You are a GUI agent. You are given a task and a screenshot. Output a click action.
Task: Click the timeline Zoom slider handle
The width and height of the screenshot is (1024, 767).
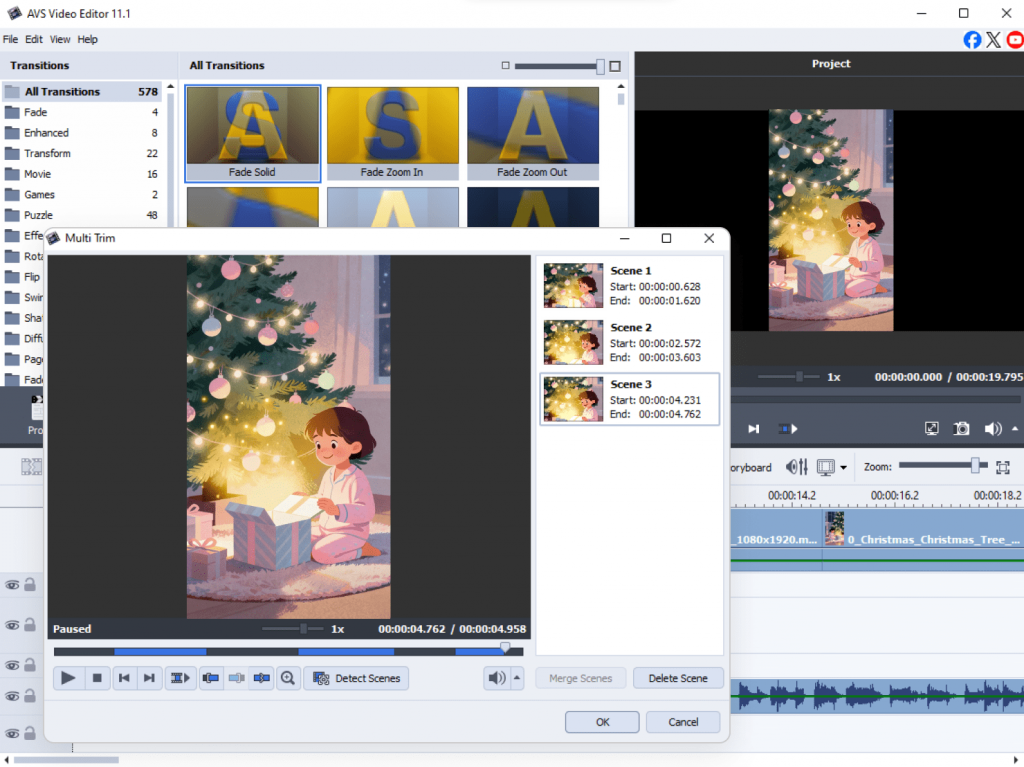coord(975,466)
